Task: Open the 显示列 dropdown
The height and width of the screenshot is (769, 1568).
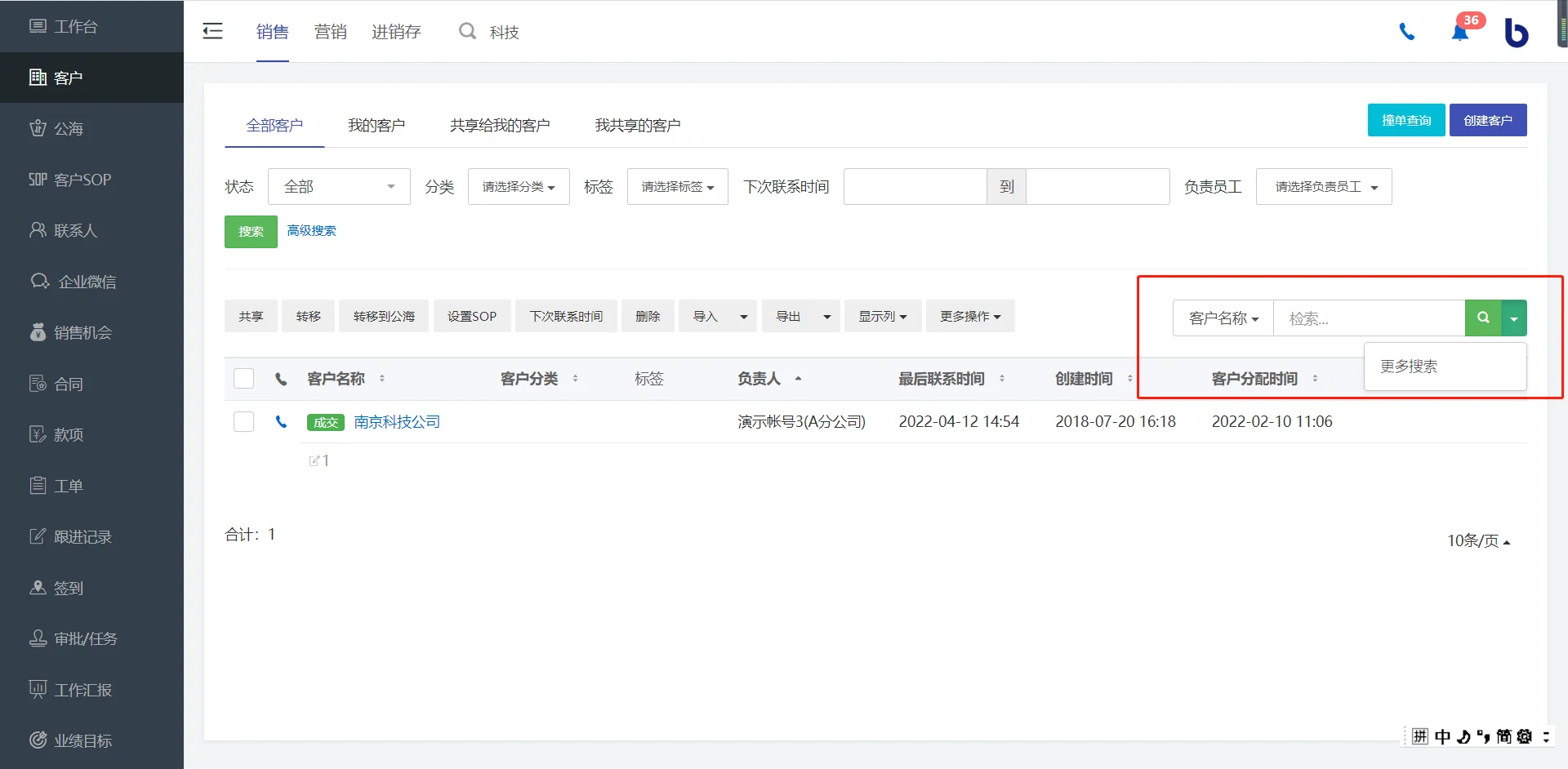Action: point(883,317)
